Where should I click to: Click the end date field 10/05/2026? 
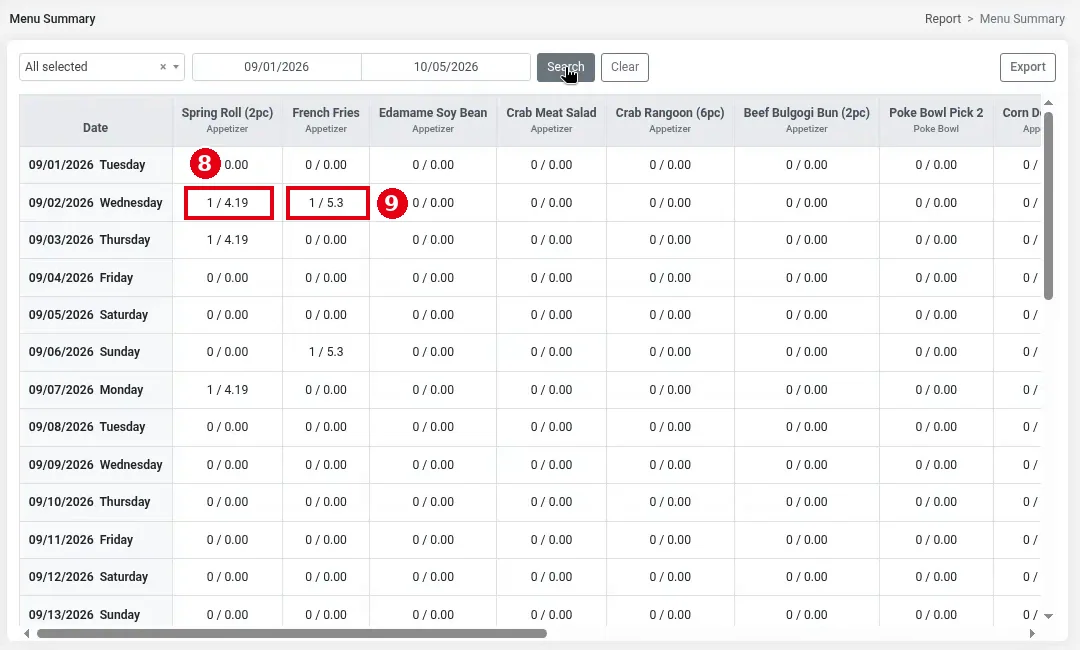[446, 67]
